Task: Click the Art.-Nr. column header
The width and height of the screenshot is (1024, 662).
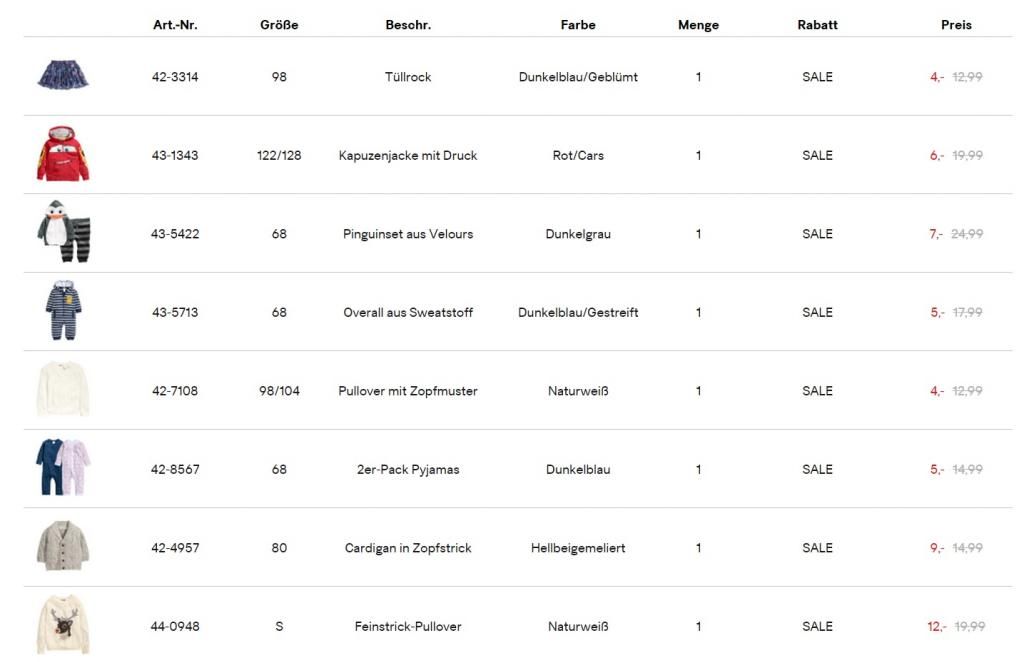Action: pos(175,25)
